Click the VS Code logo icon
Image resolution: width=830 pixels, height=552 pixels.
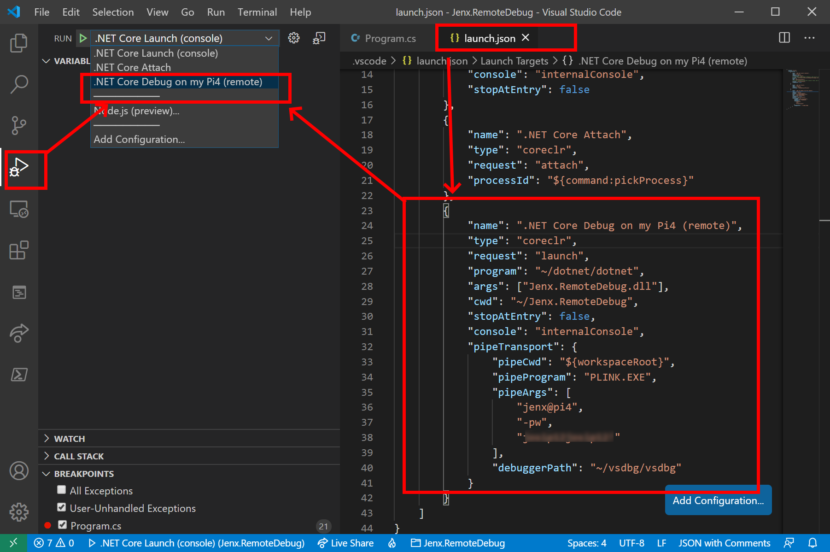pos(14,12)
